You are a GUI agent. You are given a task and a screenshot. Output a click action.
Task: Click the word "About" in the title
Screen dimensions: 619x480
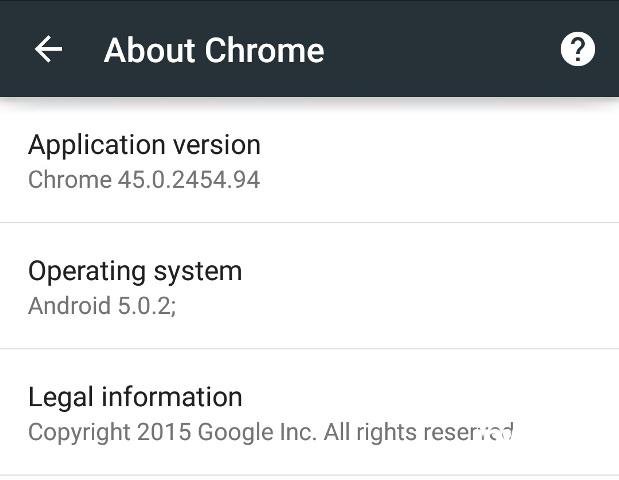pos(148,50)
